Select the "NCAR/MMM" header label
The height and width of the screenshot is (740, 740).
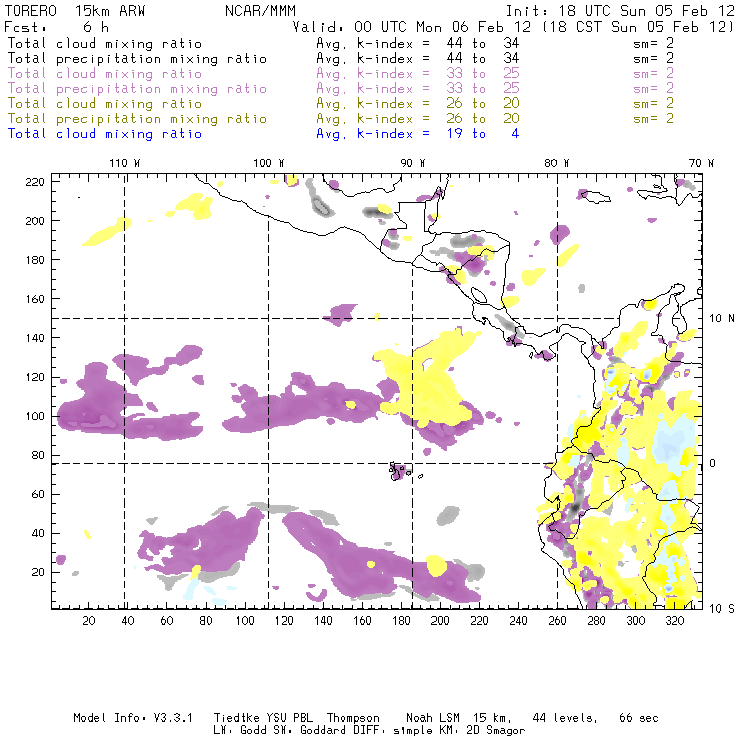261,10
